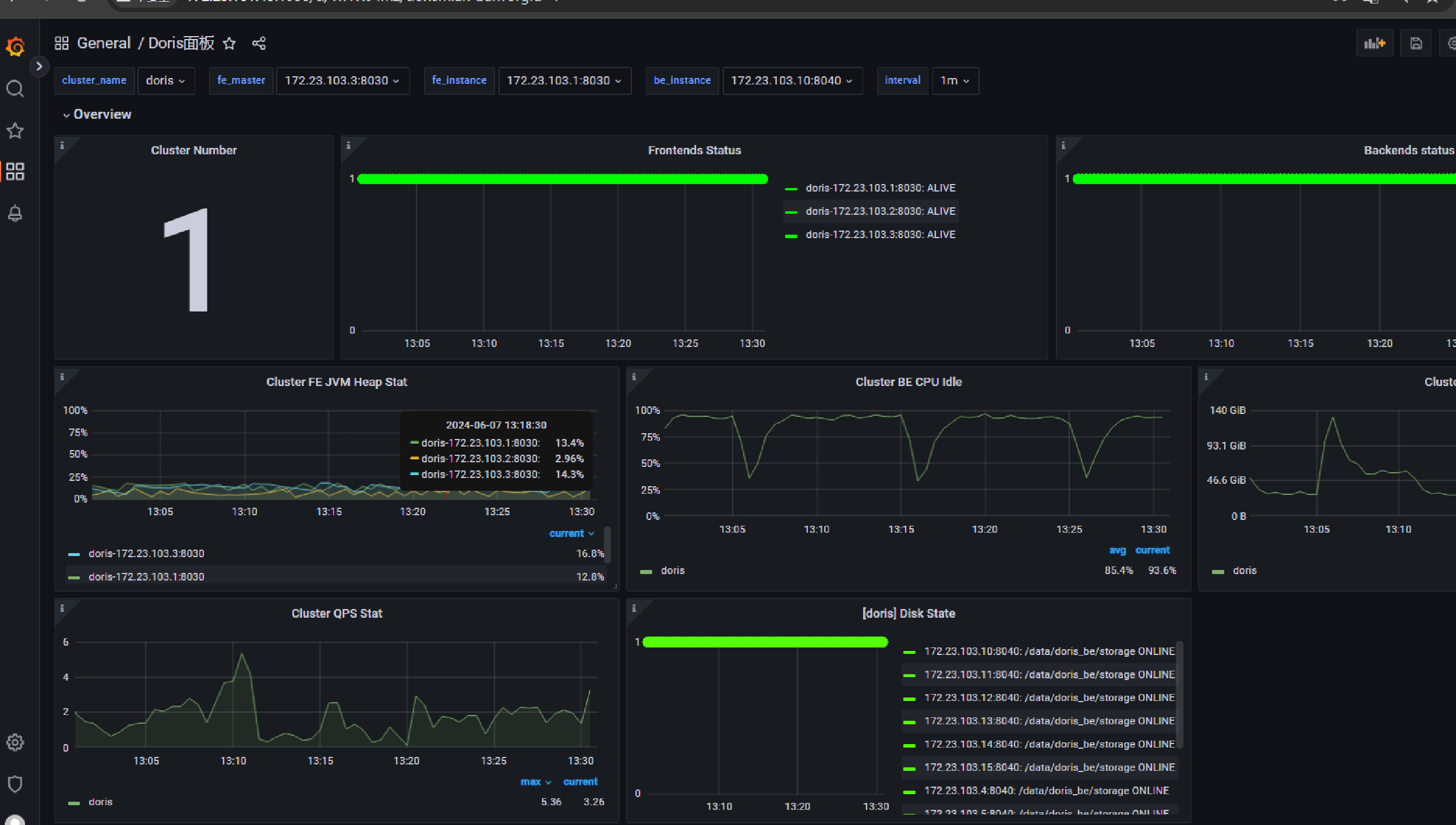
Task: Click the Disk State legend scrollbar
Action: [x=1179, y=695]
